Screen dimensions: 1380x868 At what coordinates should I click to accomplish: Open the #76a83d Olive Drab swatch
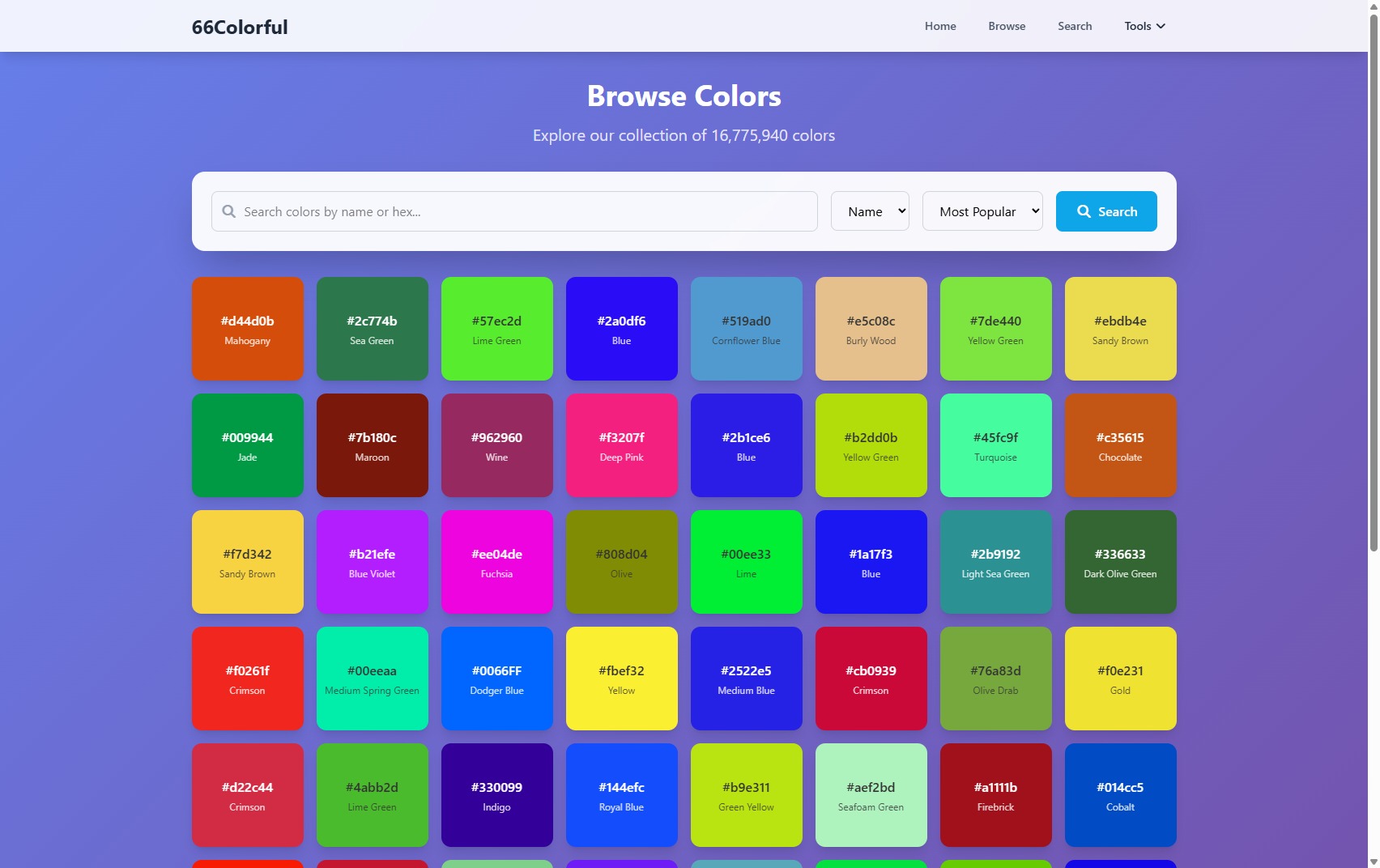click(x=996, y=679)
